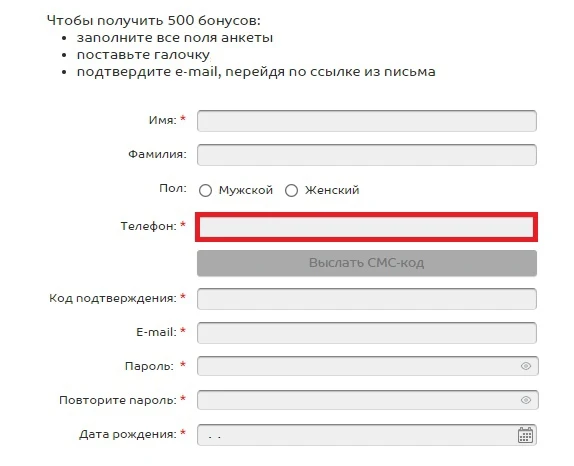Focus the Код подтверждения input field

[x=367, y=299]
